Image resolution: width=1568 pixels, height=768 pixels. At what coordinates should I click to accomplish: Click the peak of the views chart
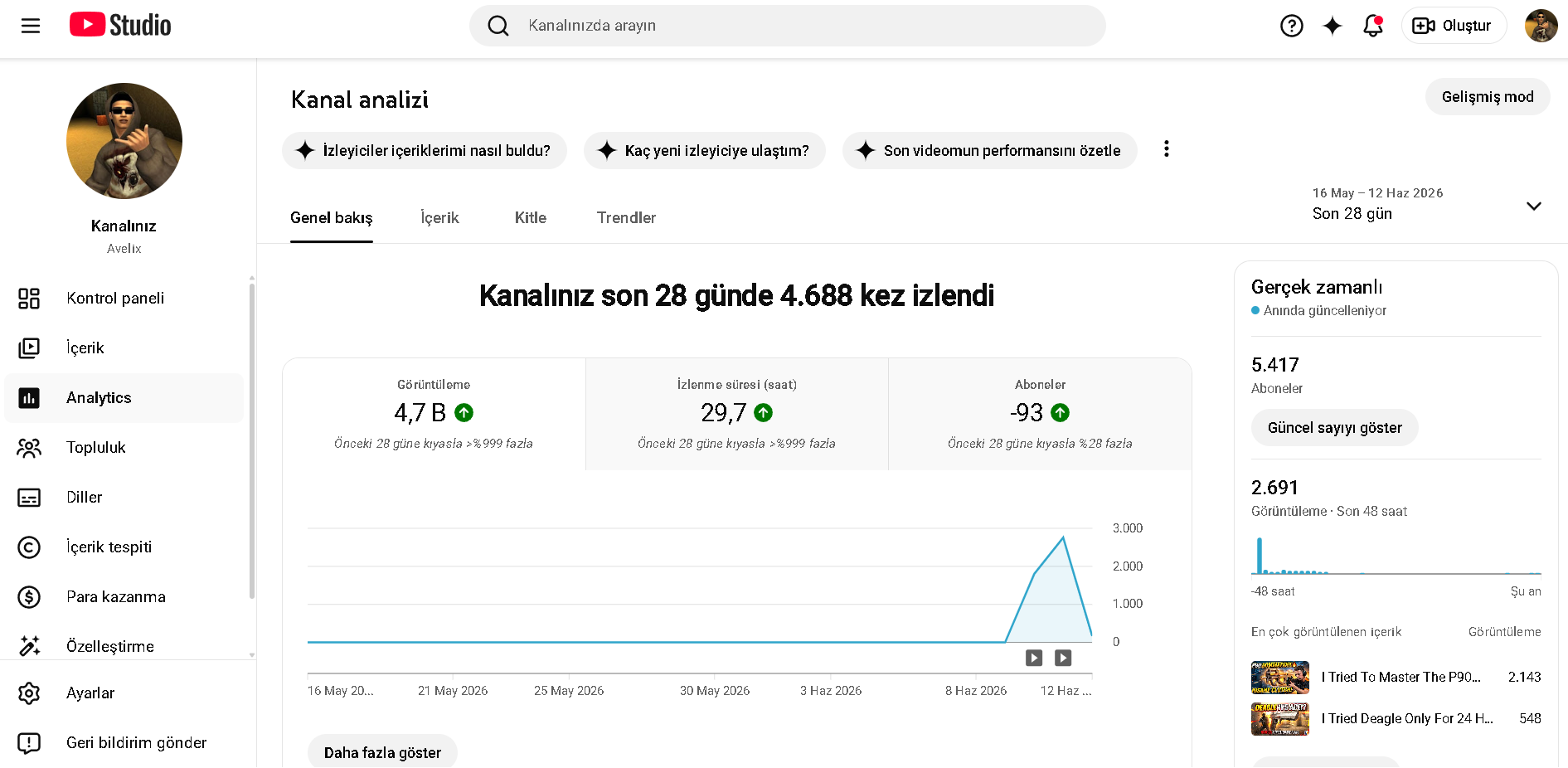[1063, 538]
